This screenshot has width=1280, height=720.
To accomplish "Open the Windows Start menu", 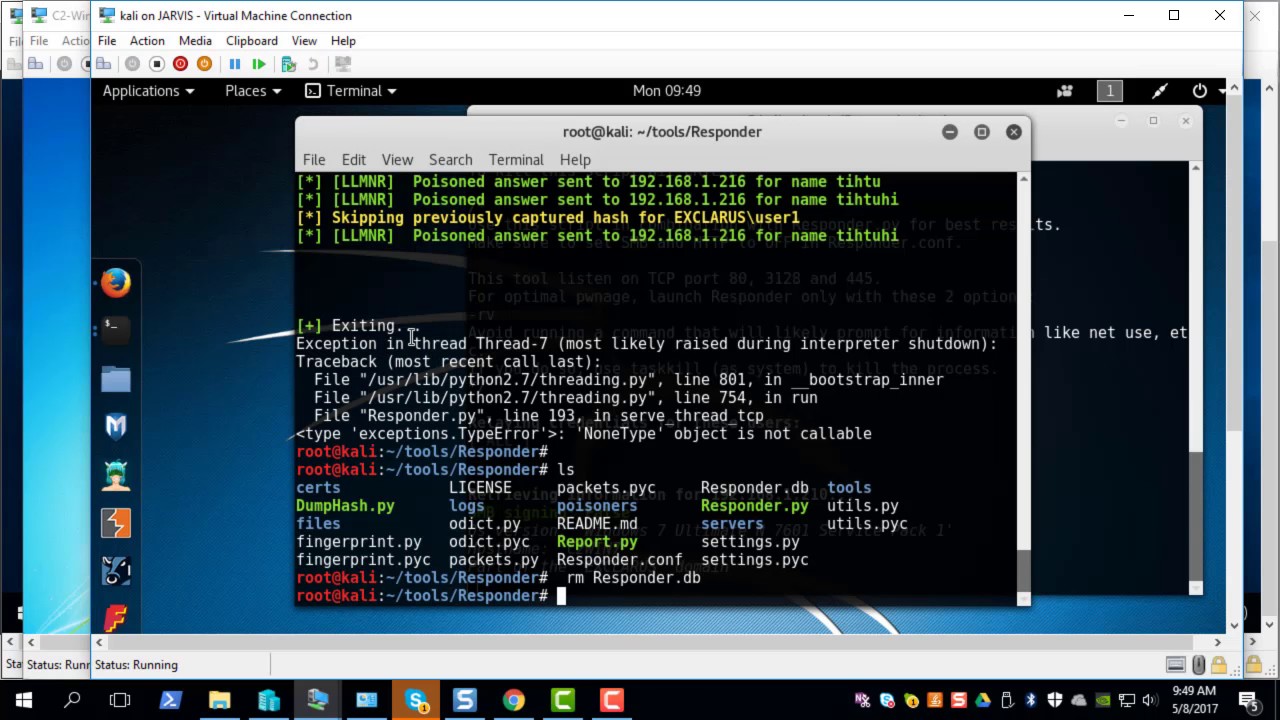I will point(23,700).
